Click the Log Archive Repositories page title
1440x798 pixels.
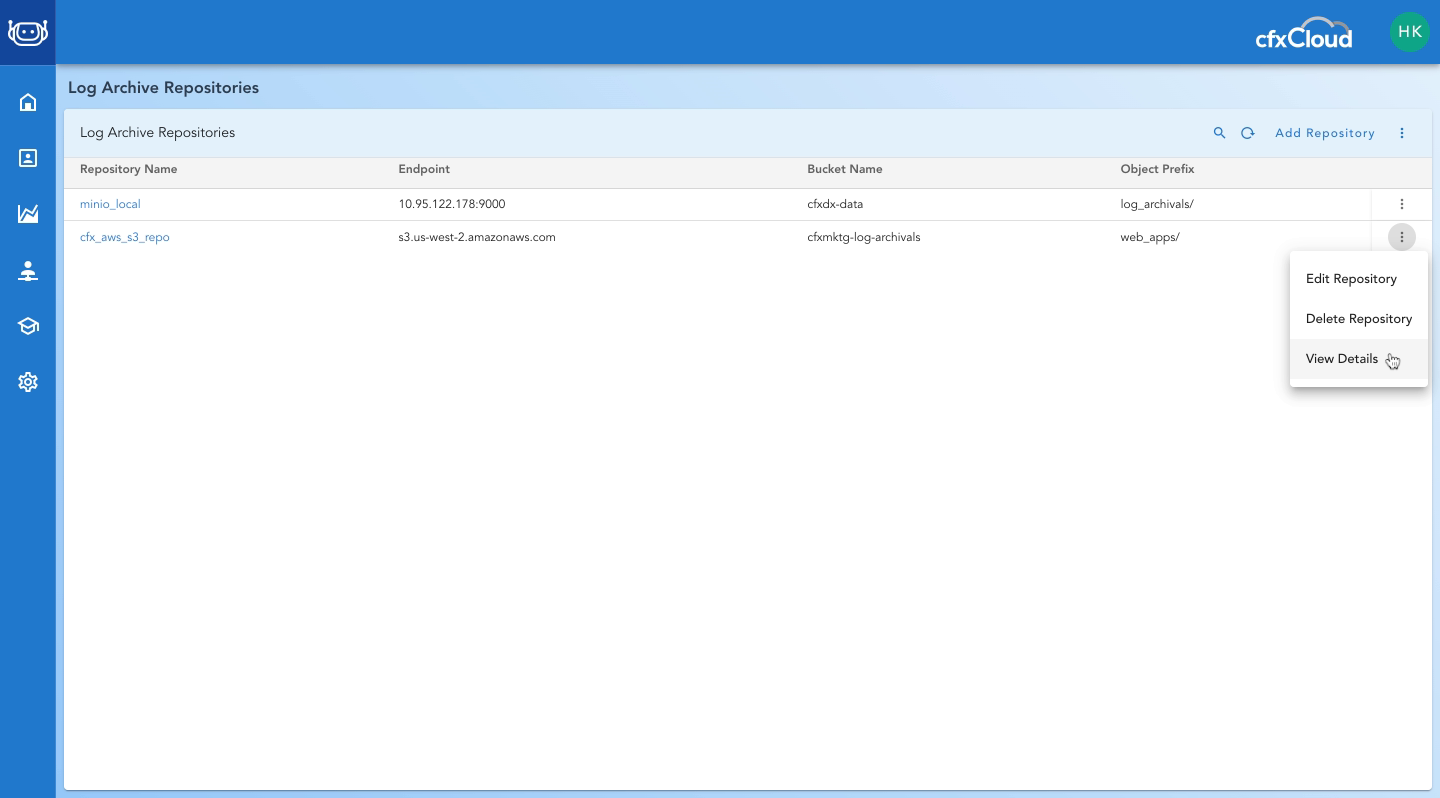point(163,88)
